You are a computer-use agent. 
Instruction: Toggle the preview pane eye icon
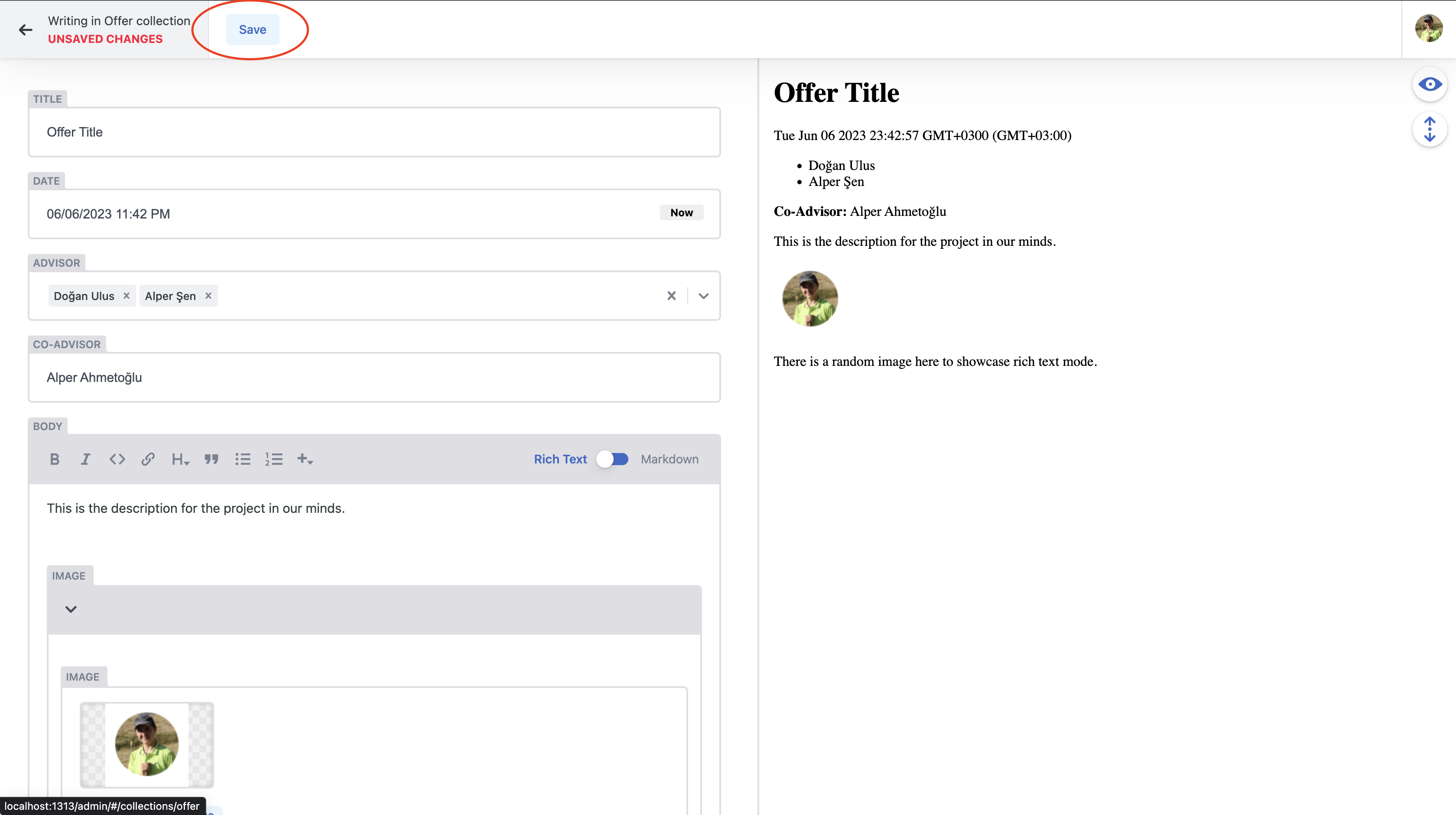coord(1430,84)
